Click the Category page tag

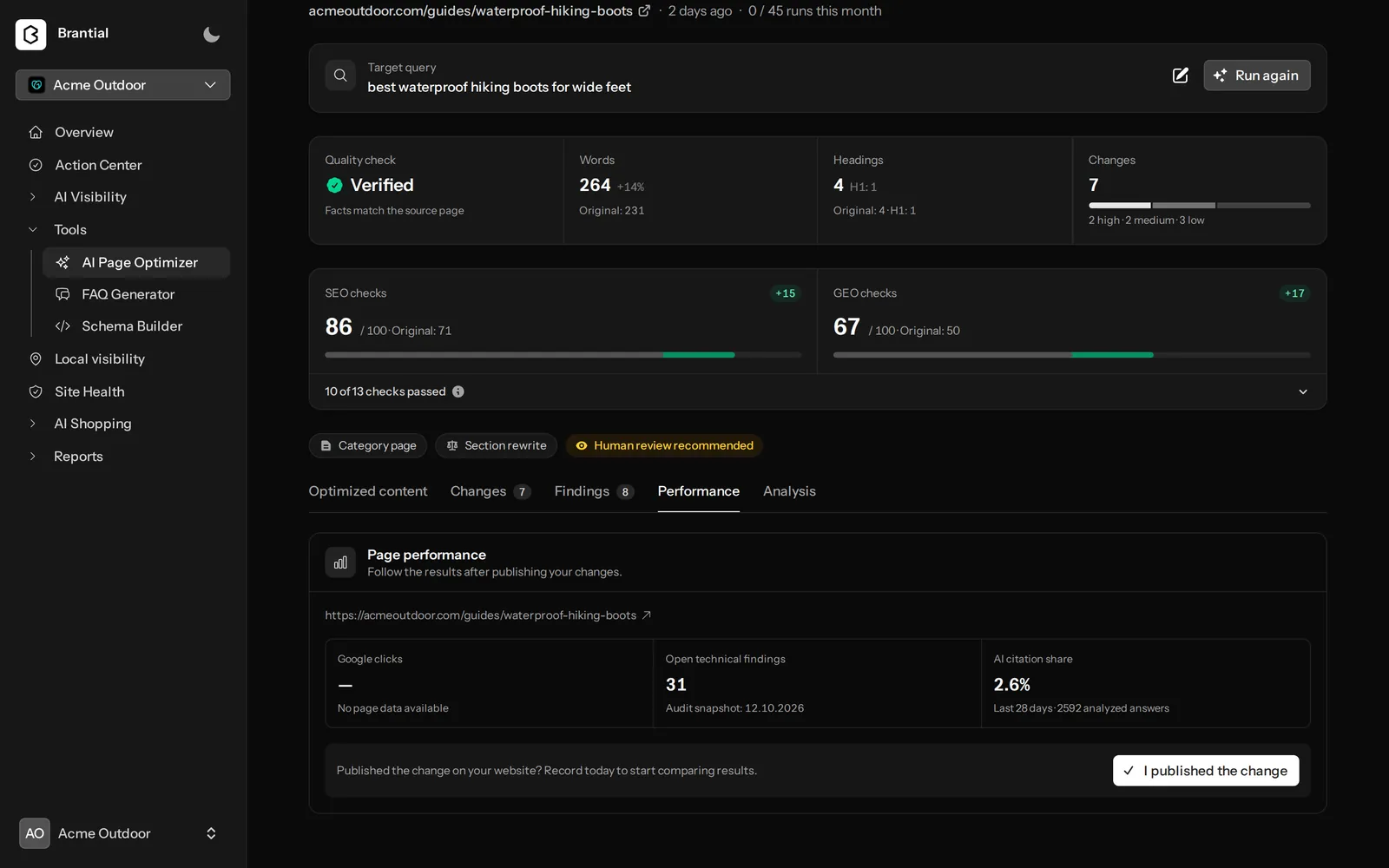[x=368, y=446]
